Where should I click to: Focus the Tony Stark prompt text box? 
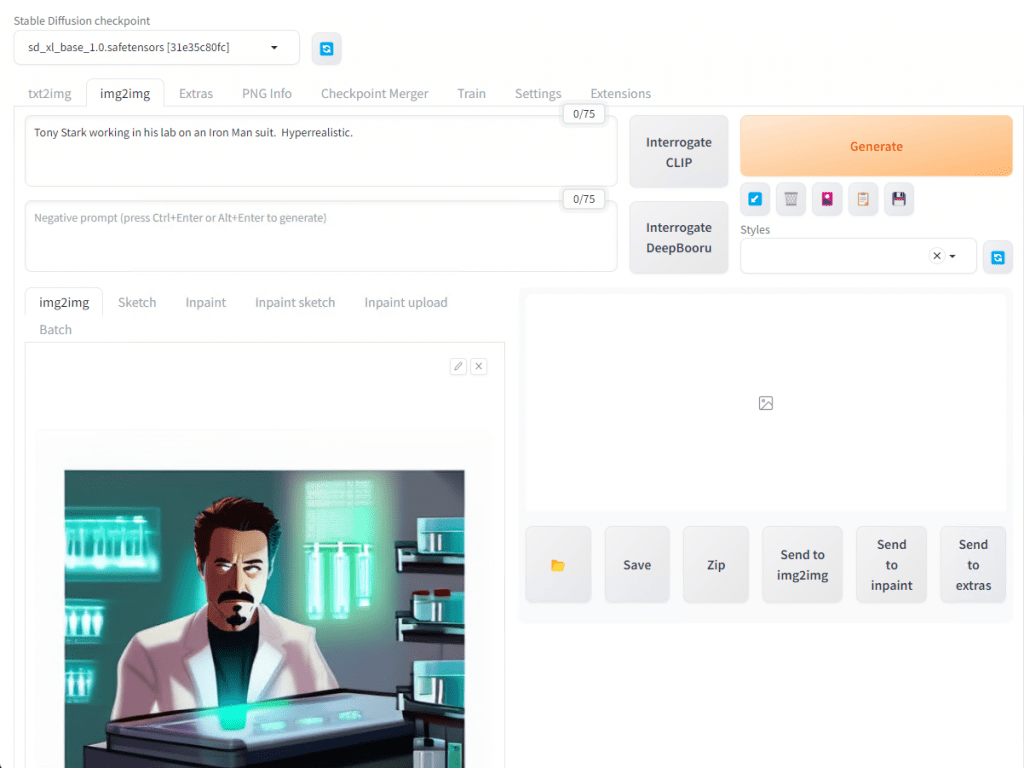(x=321, y=152)
